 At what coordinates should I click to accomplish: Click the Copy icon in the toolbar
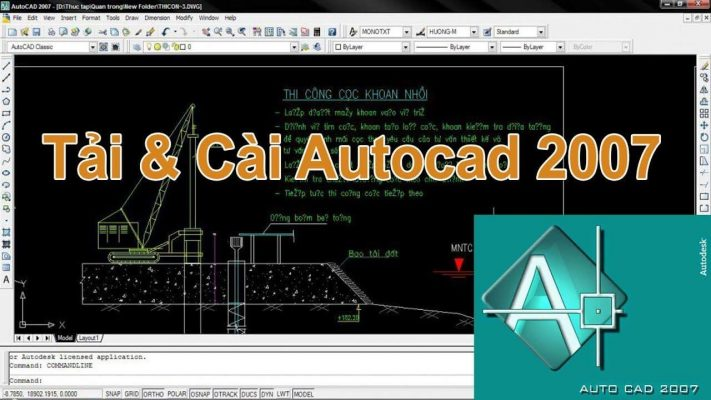(114, 32)
